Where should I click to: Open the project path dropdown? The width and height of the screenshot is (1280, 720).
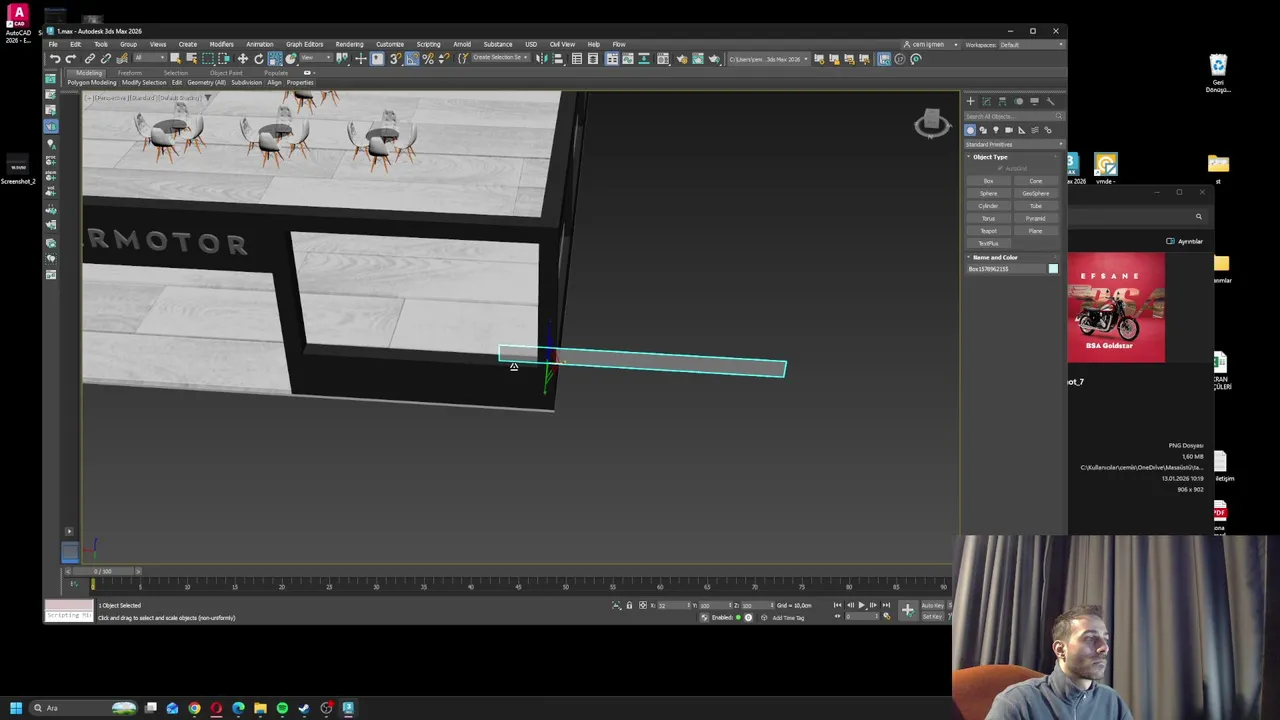[x=767, y=59]
